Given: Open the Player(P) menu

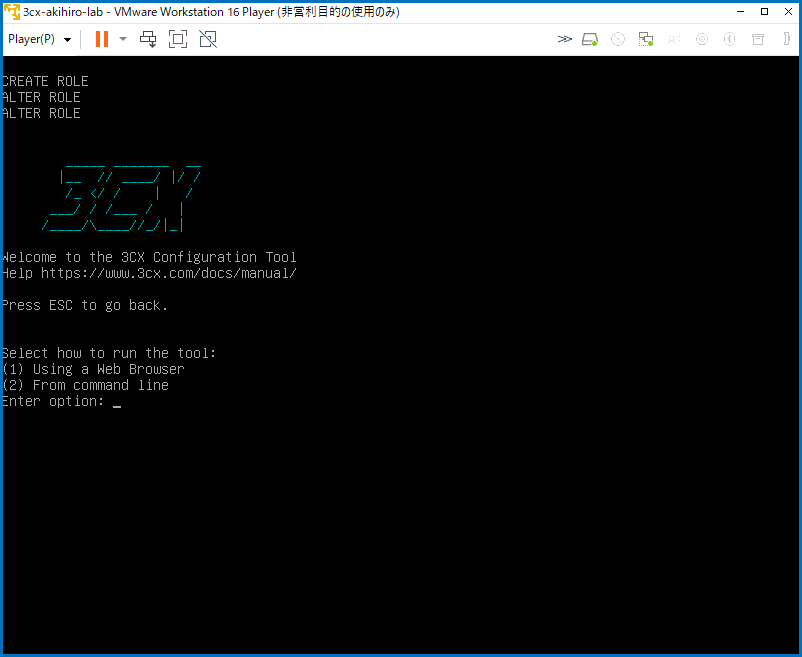Looking at the screenshot, I should tap(39, 39).
